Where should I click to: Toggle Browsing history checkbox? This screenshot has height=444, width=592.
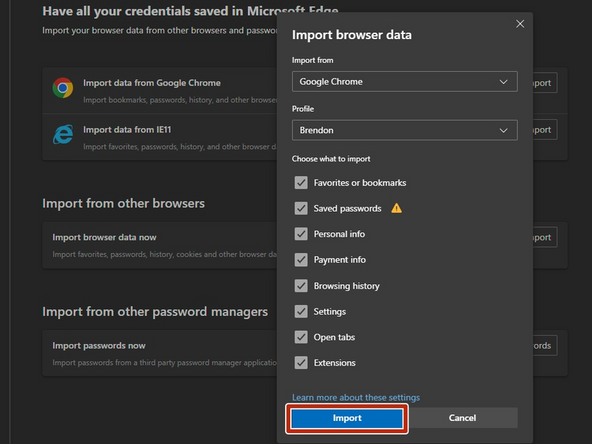coord(301,286)
